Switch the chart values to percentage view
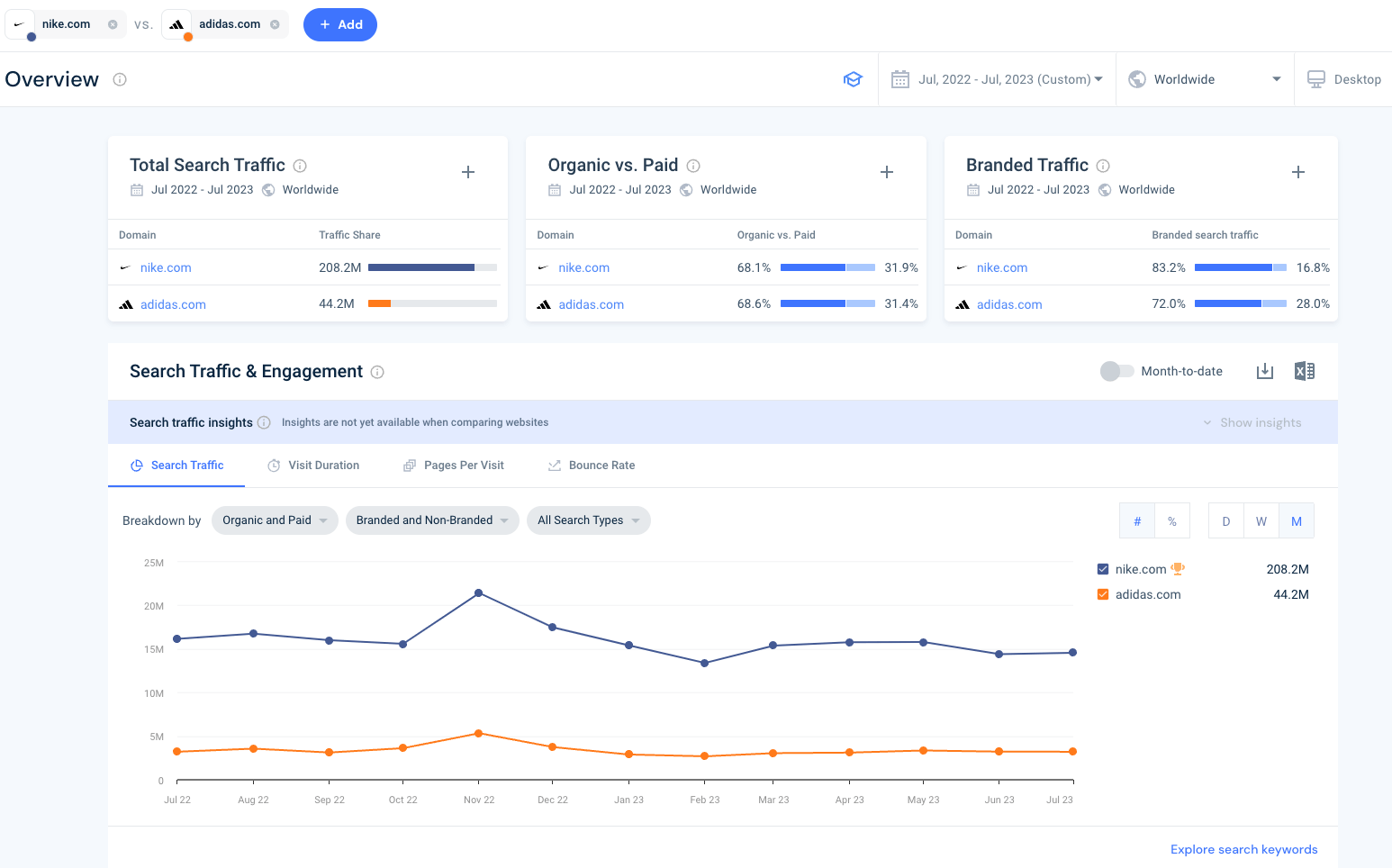The height and width of the screenshot is (868, 1392). (x=1172, y=520)
